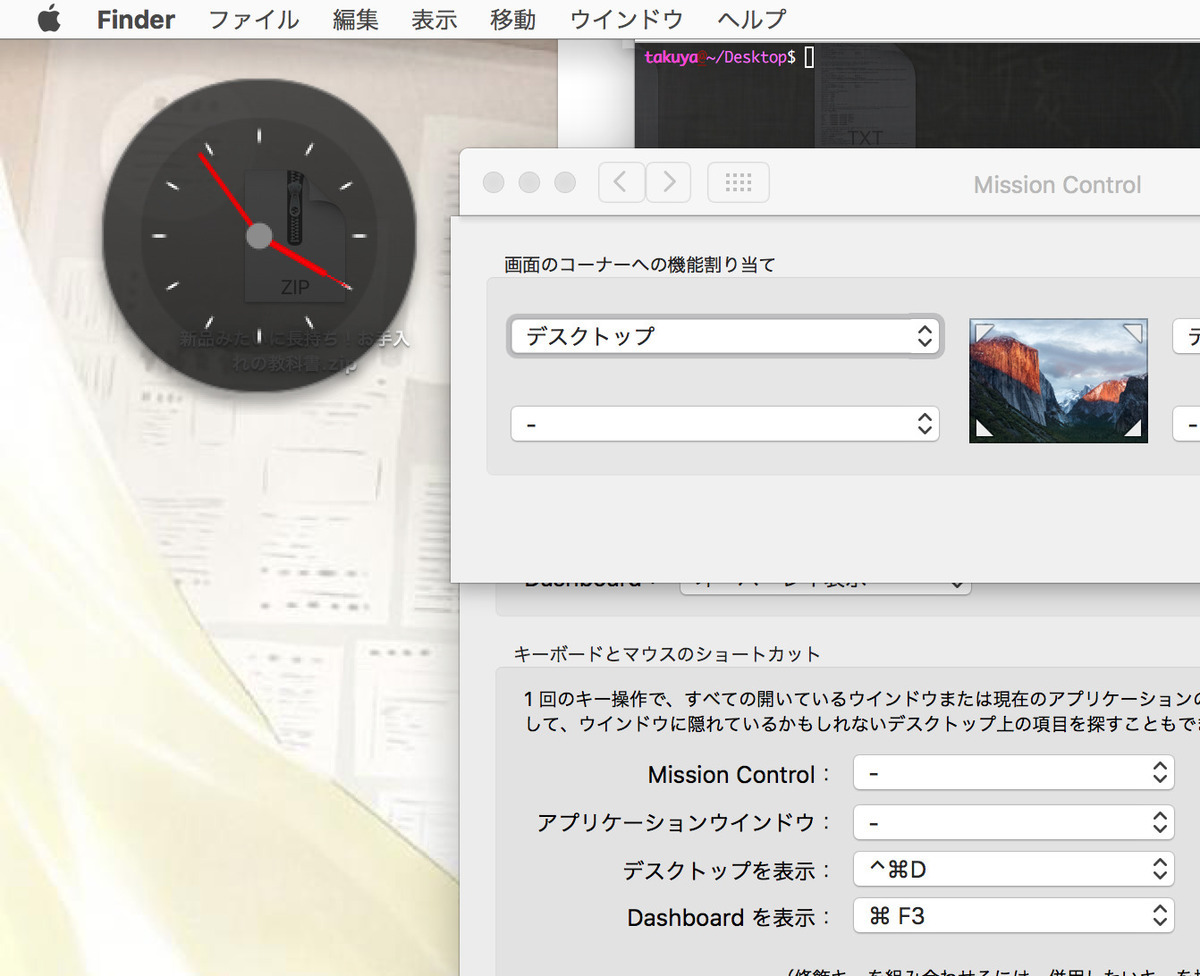Click the El Capitan screen preview thumbnail

tap(1058, 380)
